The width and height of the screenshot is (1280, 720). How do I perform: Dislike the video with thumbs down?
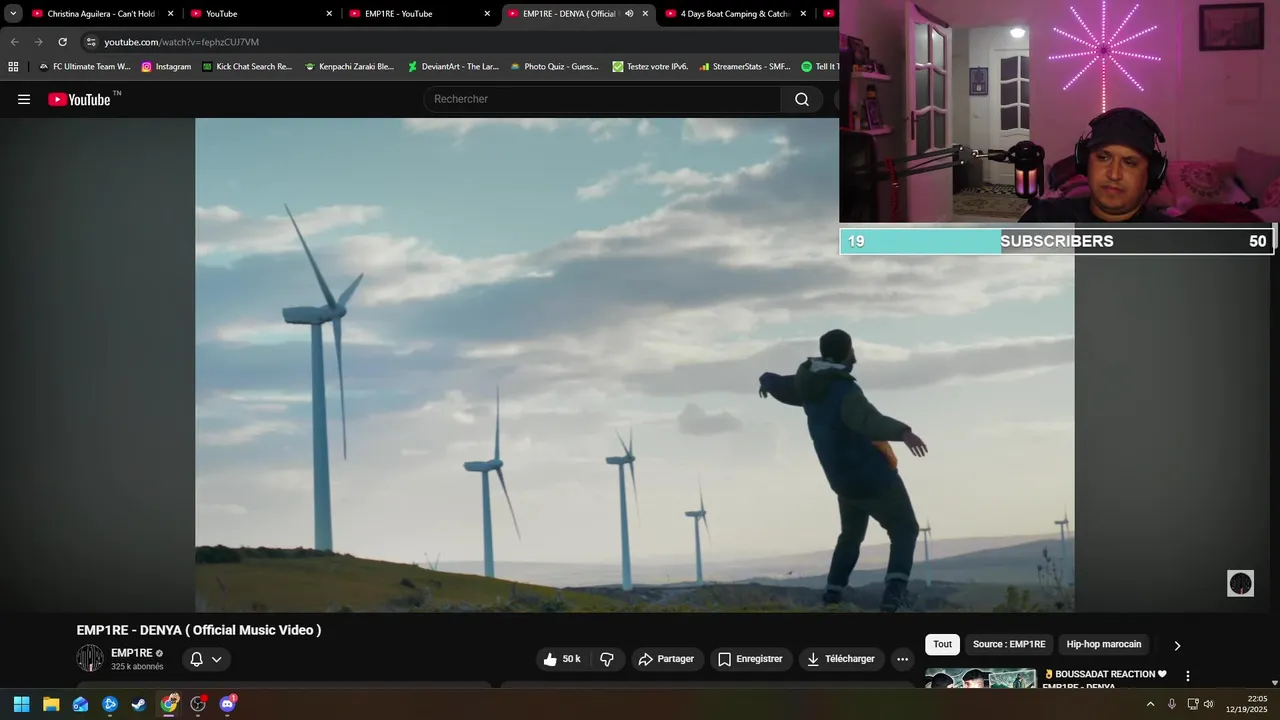[607, 659]
